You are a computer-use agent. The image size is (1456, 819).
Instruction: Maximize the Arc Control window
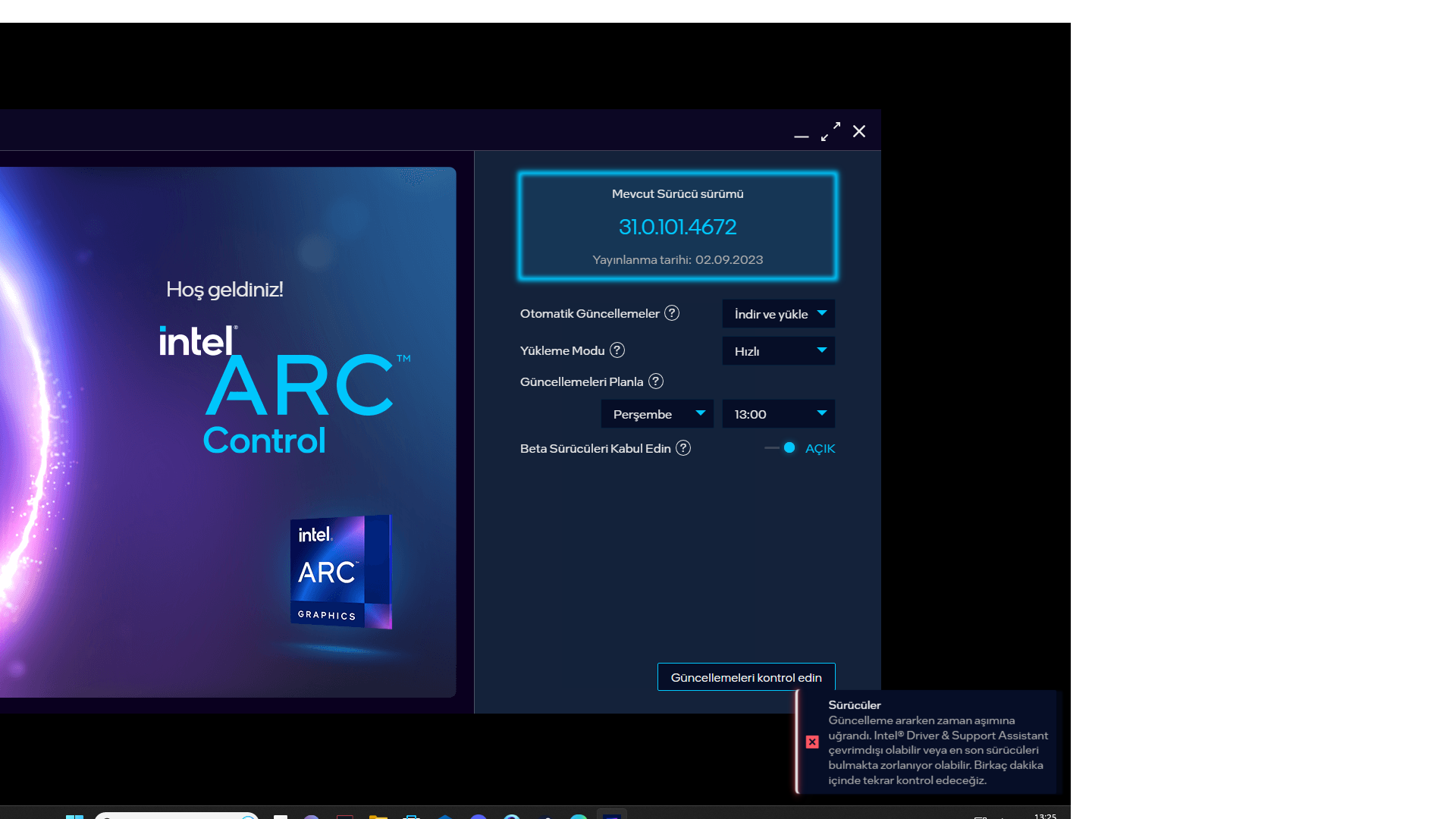830,132
